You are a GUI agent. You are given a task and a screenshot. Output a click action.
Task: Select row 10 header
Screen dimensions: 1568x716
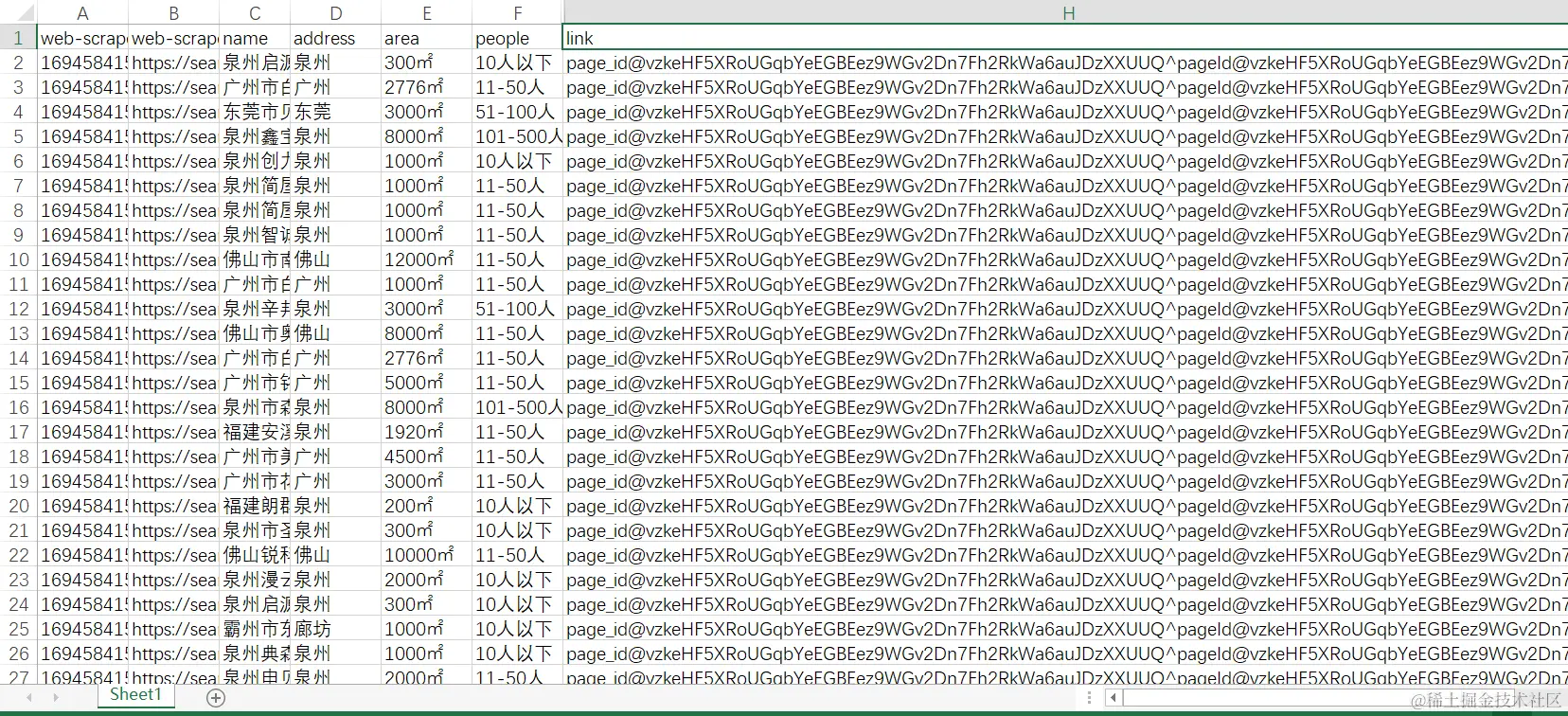18,260
